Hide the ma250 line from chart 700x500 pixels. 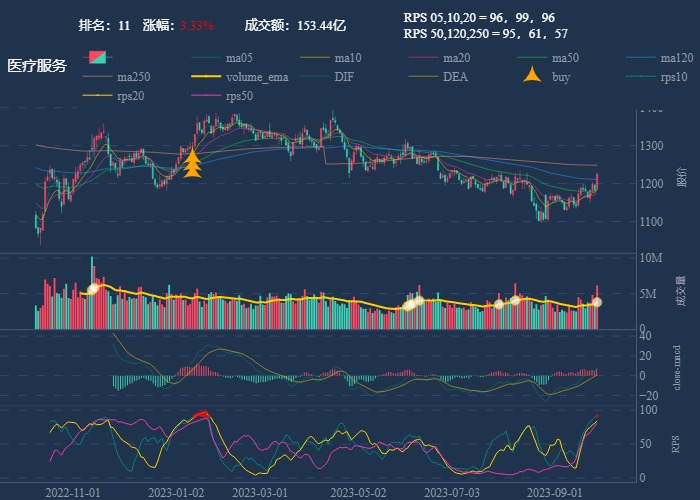tap(100, 76)
